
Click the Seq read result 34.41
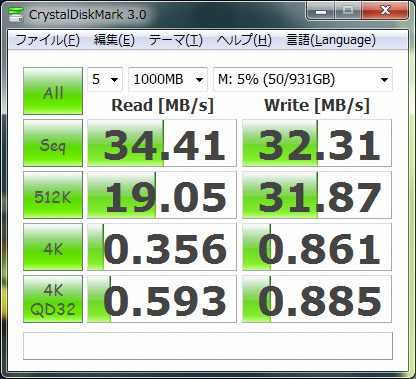[162, 143]
